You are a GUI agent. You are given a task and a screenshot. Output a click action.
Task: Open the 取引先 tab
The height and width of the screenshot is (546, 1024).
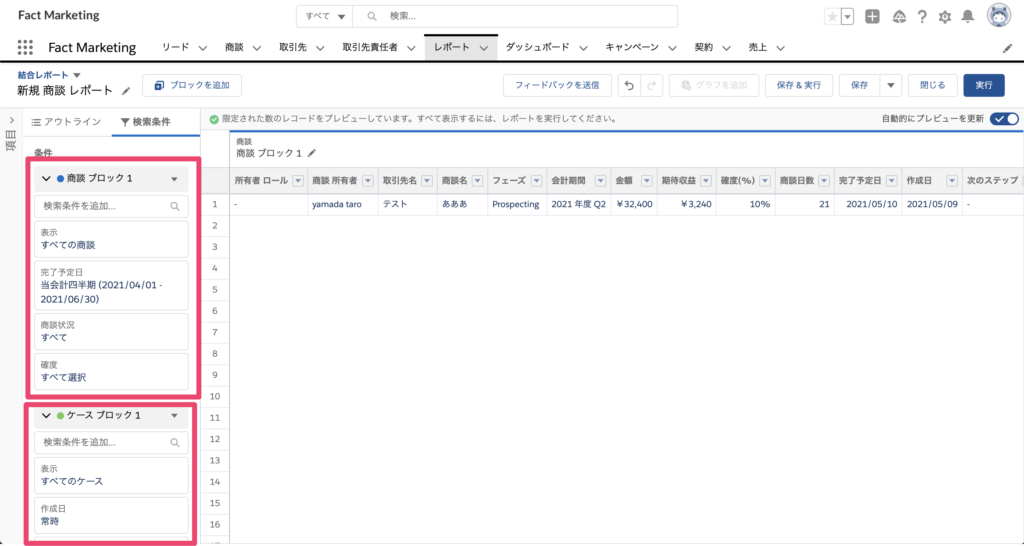(x=293, y=47)
